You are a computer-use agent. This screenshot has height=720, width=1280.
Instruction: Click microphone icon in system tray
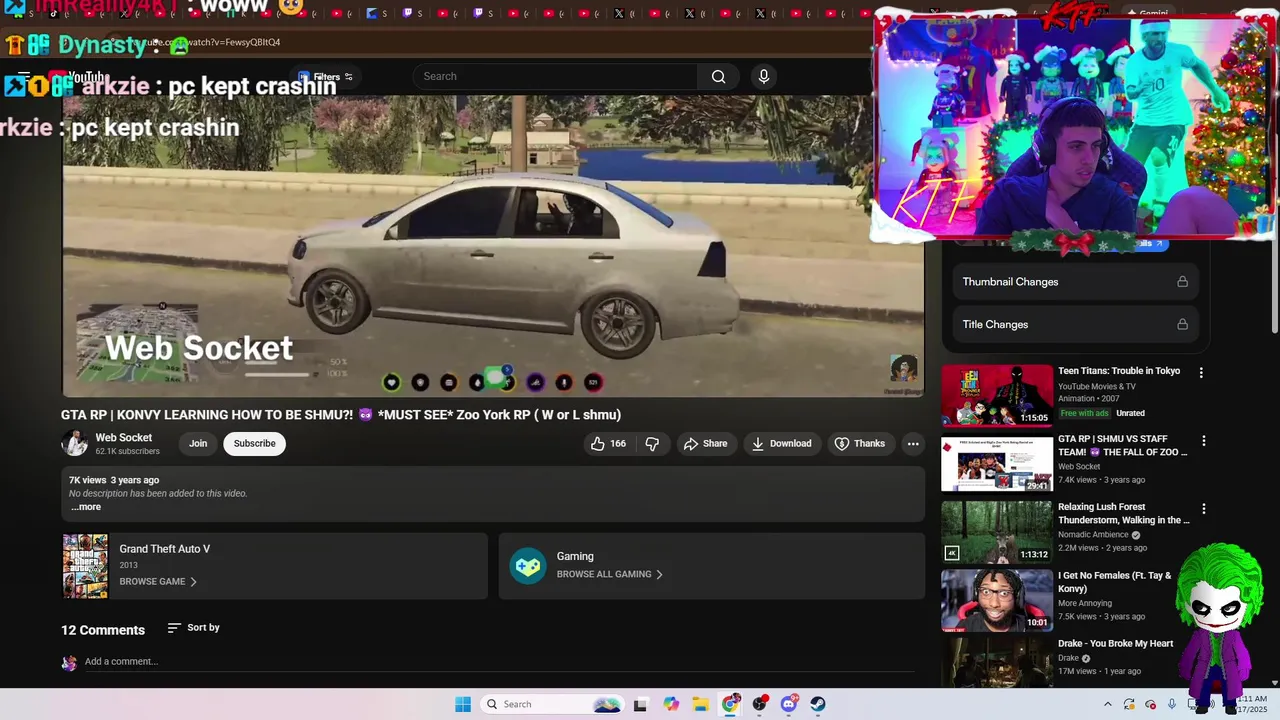[x=1172, y=704]
